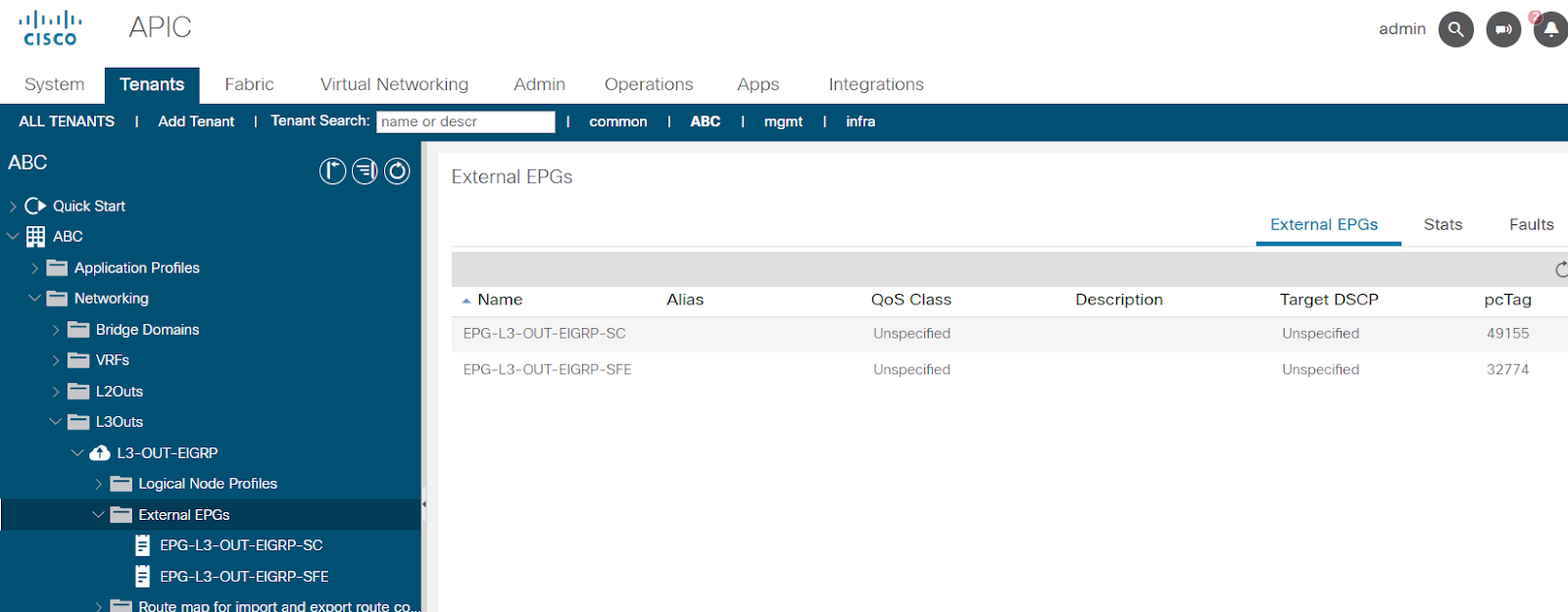This screenshot has height=612, width=1568.
Task: Switch to the Operations tab
Action: [x=649, y=84]
